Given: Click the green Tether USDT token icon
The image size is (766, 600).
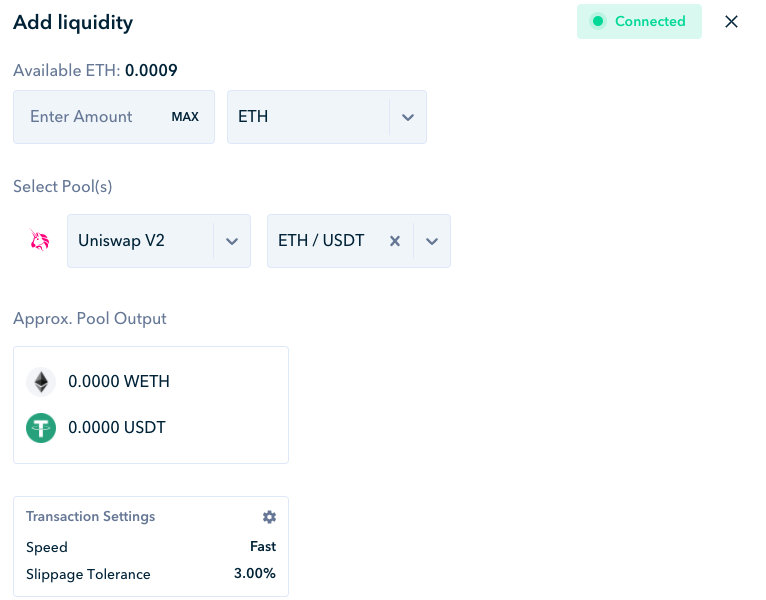Looking at the screenshot, I should [x=41, y=428].
